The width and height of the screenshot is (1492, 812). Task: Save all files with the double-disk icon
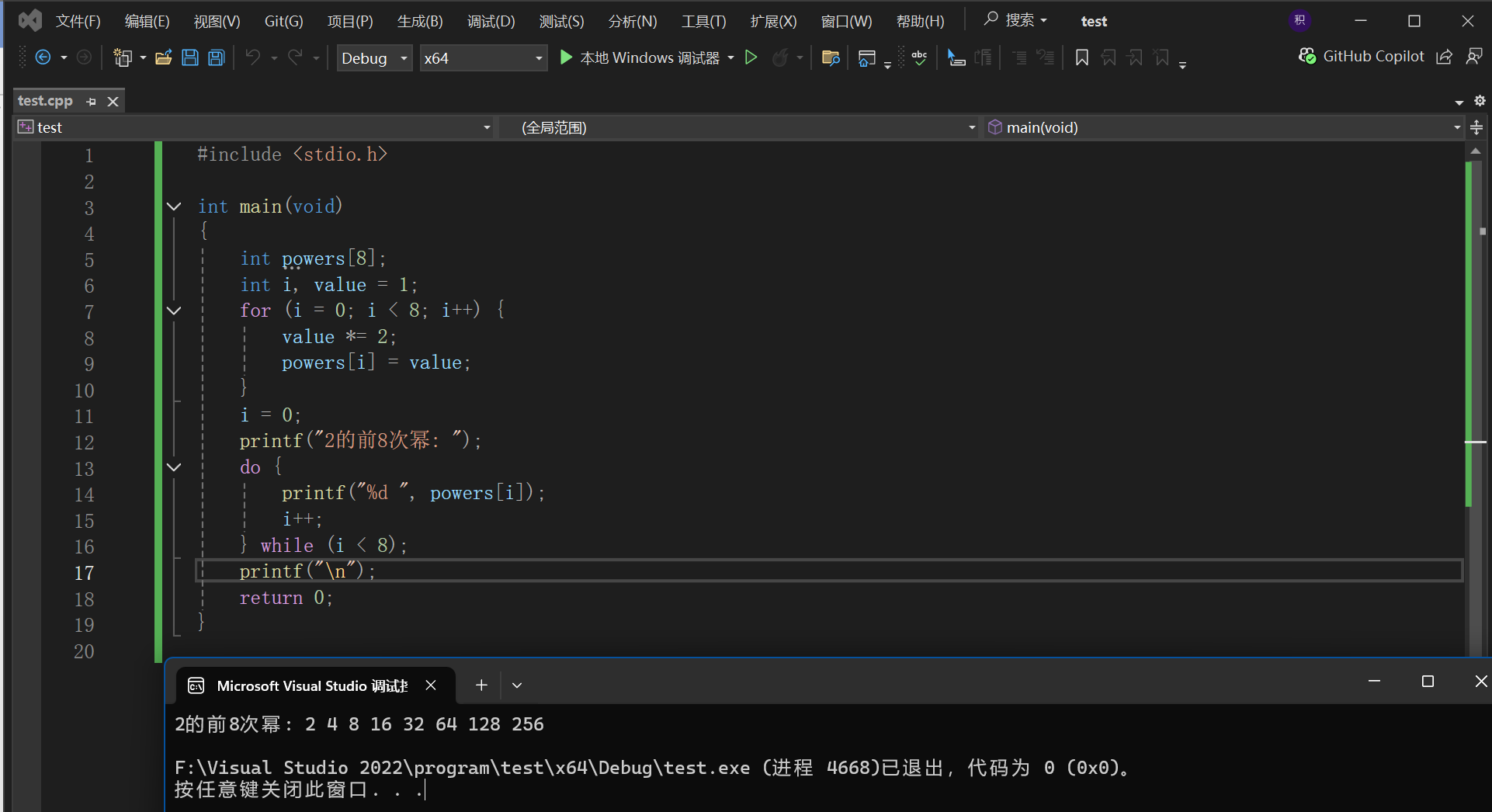pos(217,57)
